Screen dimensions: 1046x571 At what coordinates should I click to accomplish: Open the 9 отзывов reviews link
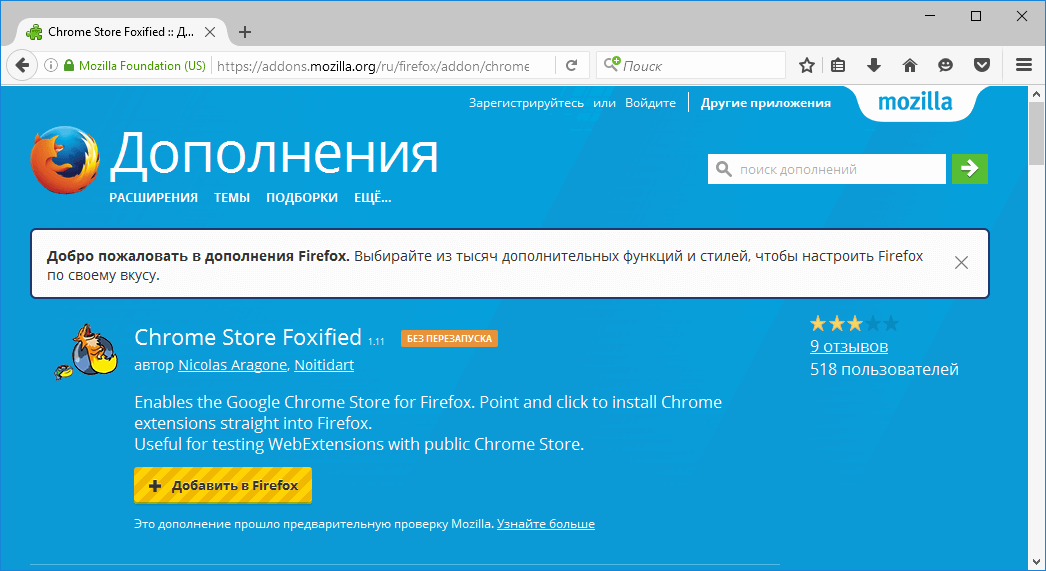click(x=849, y=347)
